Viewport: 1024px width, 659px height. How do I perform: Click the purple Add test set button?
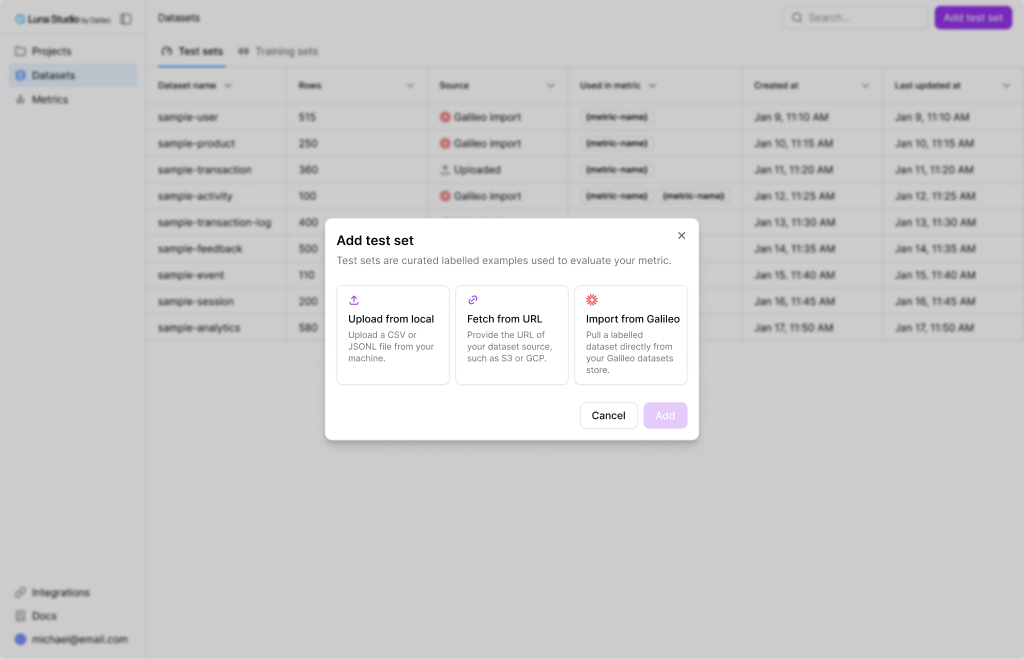point(973,18)
